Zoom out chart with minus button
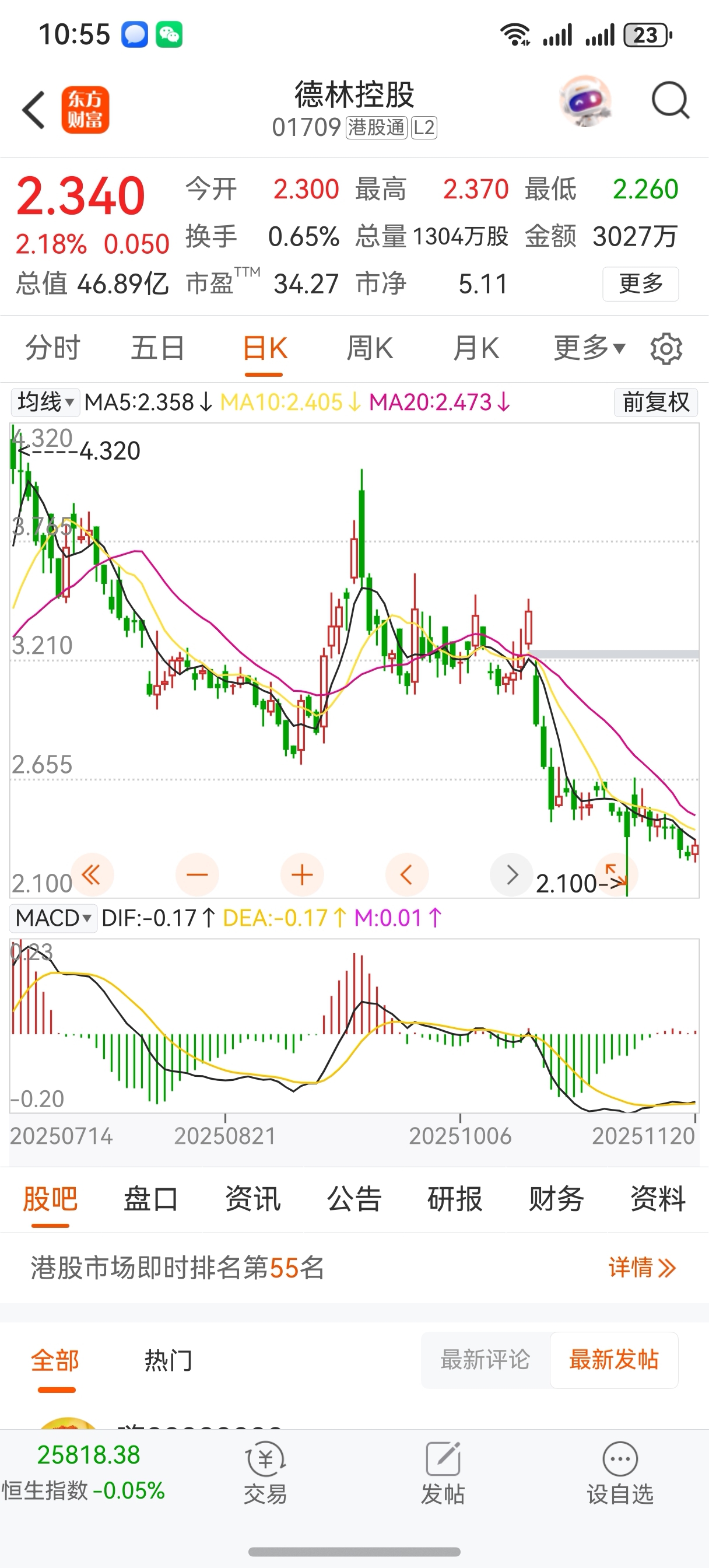 pos(197,876)
